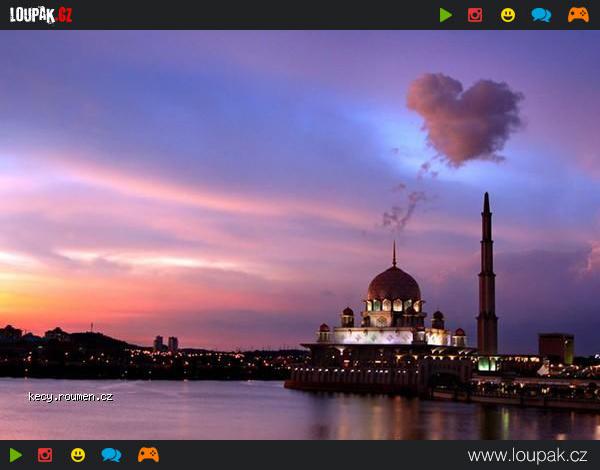Click the kecy.roumen.cz watermark text
The height and width of the screenshot is (470, 600).
click(70, 397)
